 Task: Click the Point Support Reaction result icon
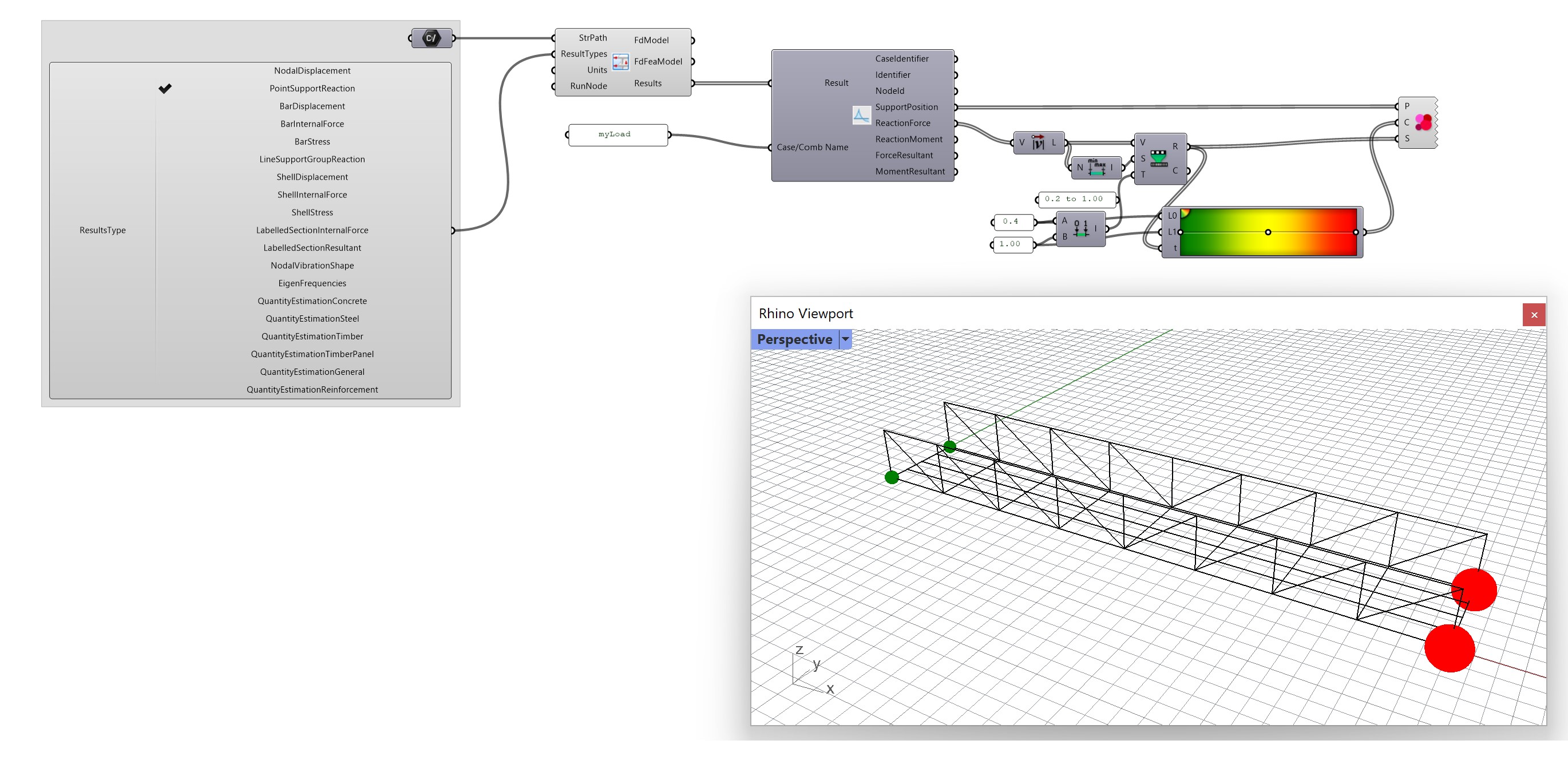[x=861, y=115]
